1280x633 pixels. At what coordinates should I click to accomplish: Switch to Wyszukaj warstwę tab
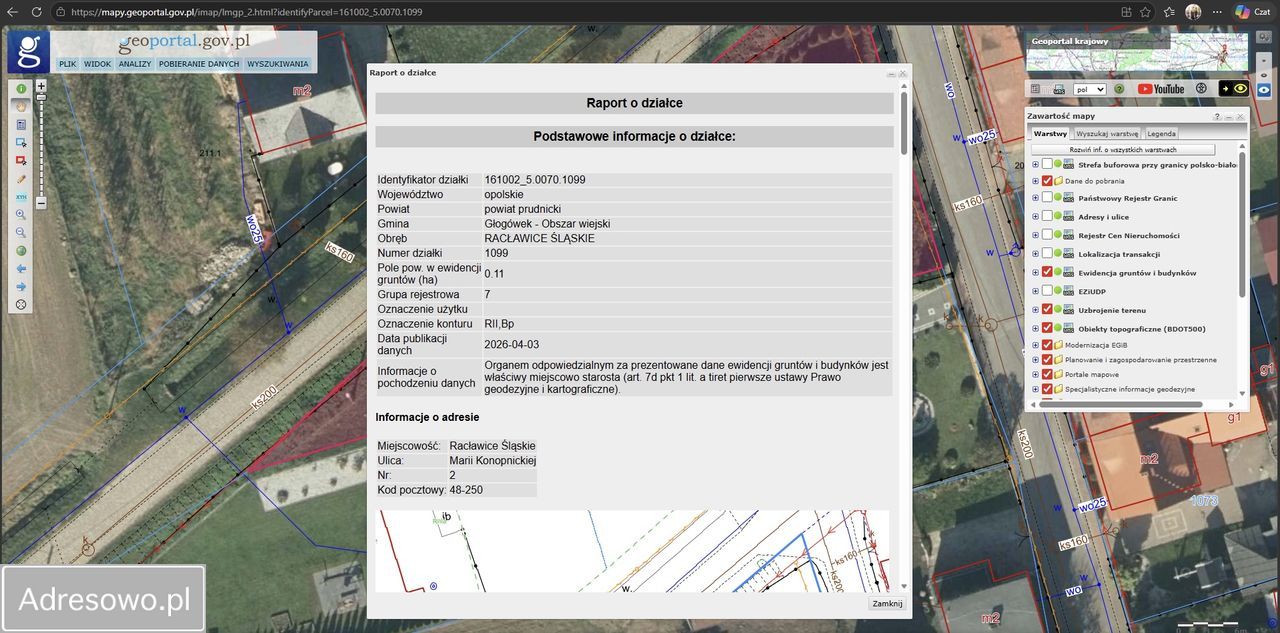1106,133
